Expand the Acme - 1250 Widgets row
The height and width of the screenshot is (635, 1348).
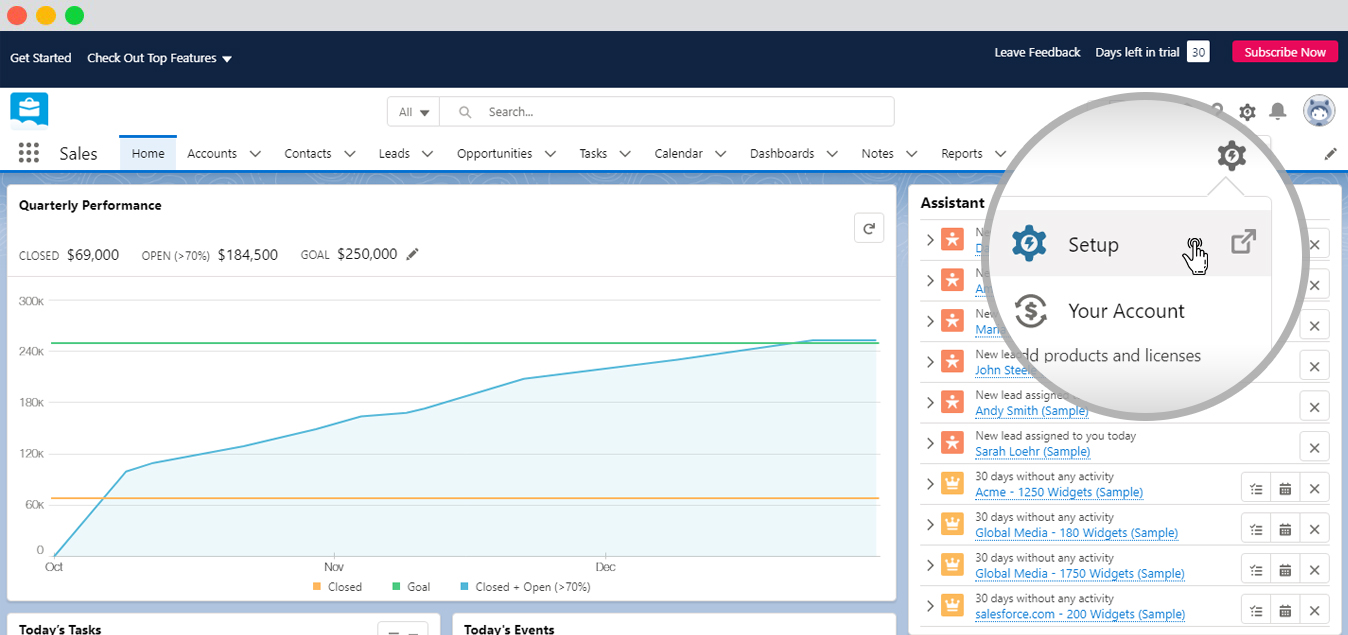(930, 484)
